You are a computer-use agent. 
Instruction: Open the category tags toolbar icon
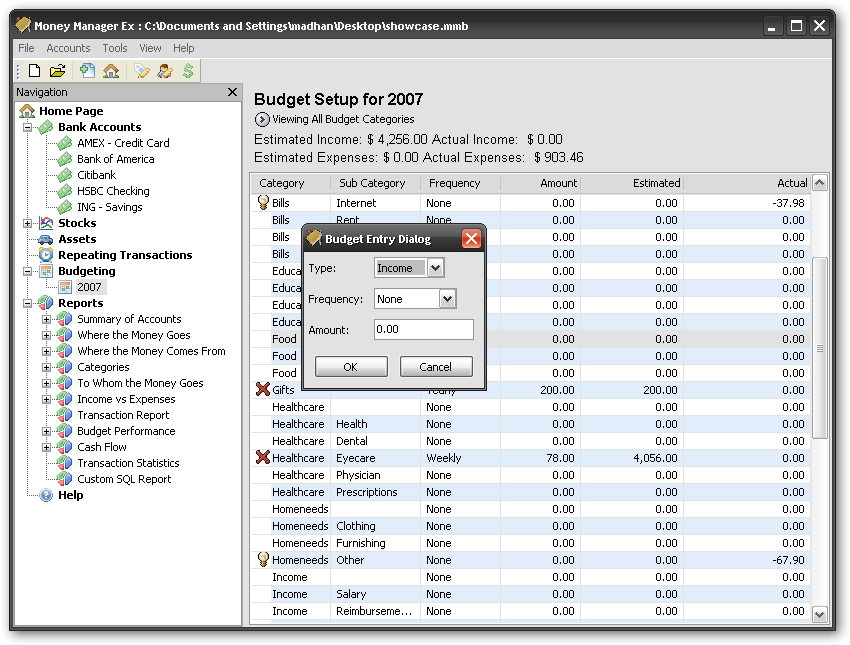tap(142, 70)
